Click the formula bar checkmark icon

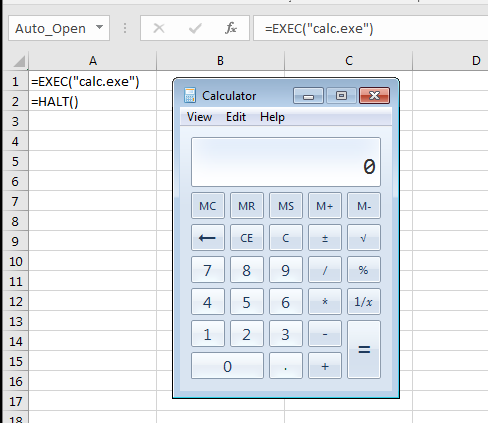pos(195,28)
